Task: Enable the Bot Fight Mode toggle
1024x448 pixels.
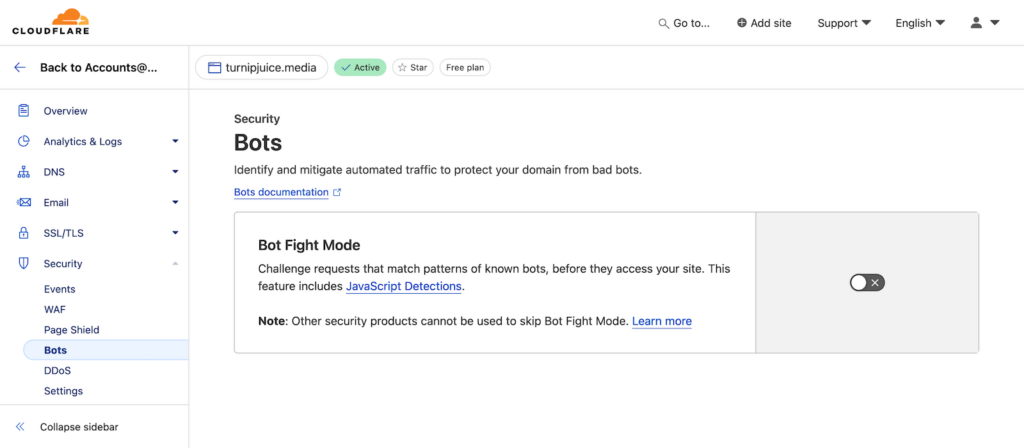Action: point(867,282)
